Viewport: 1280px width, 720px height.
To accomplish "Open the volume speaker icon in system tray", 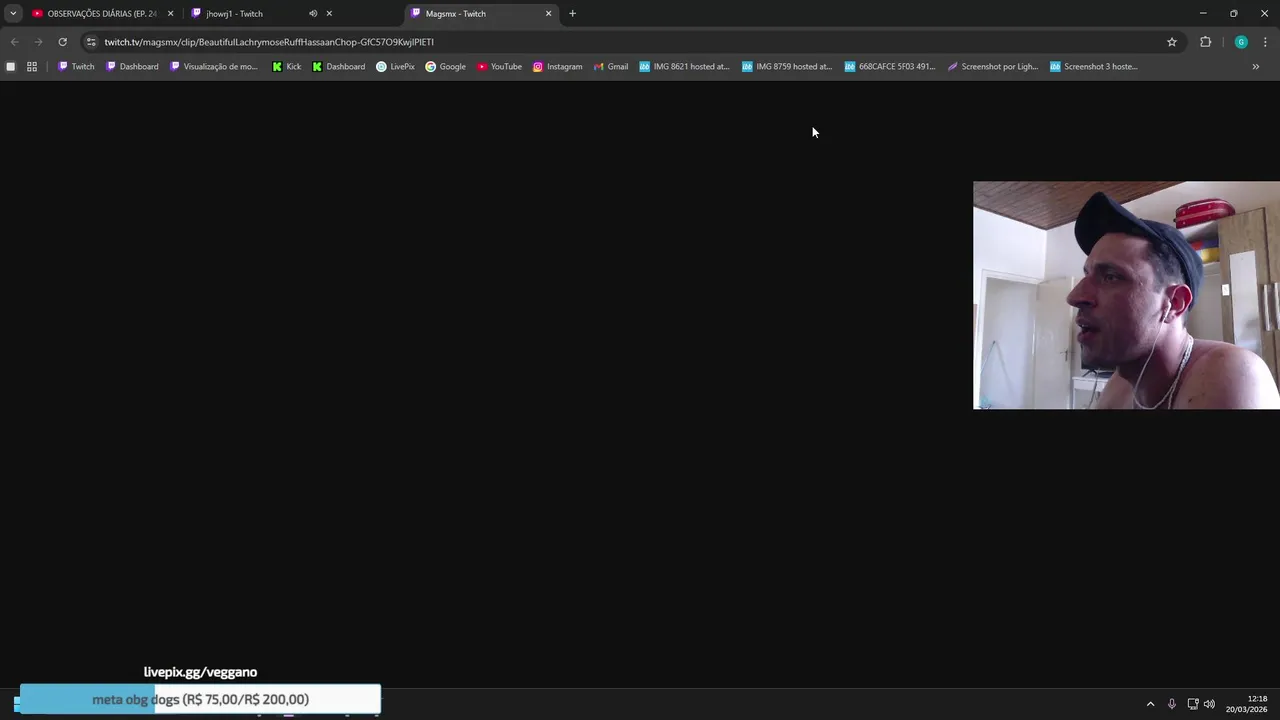I will (x=1209, y=704).
